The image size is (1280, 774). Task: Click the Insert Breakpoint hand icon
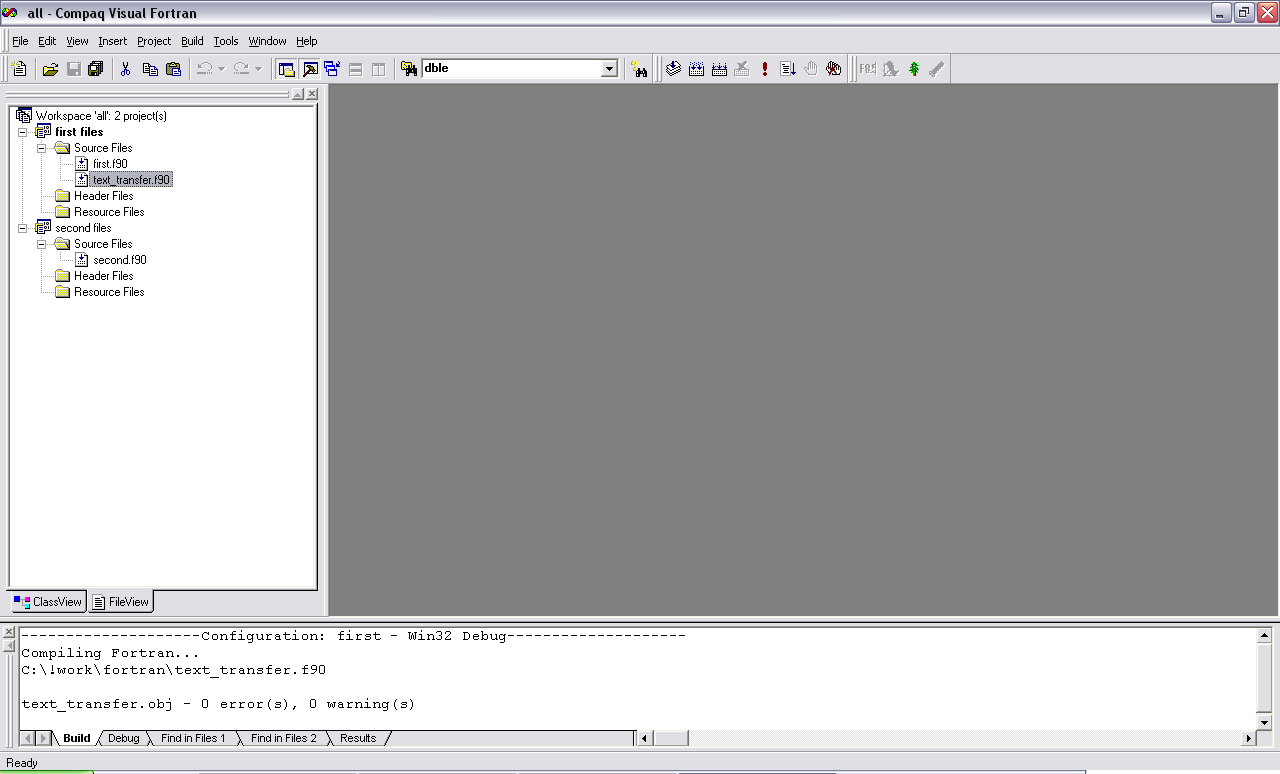pos(811,69)
